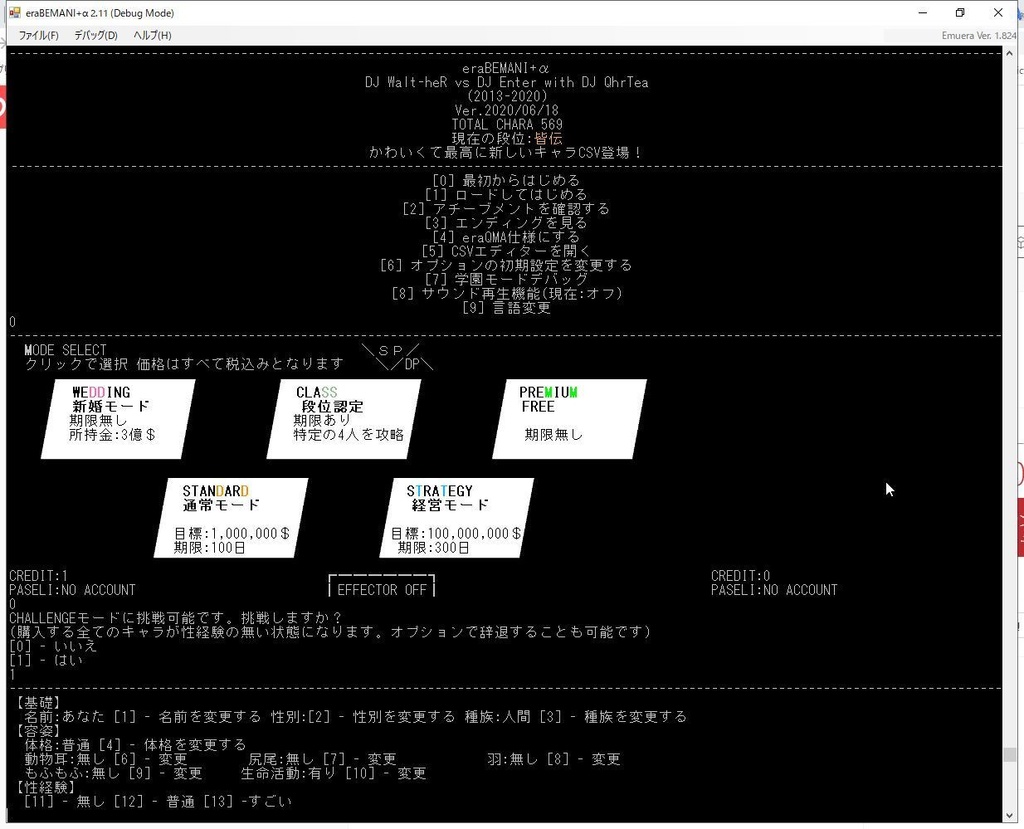Toggle [8] サウンド再生機能 setting
This screenshot has height=829, width=1024.
(x=506, y=294)
